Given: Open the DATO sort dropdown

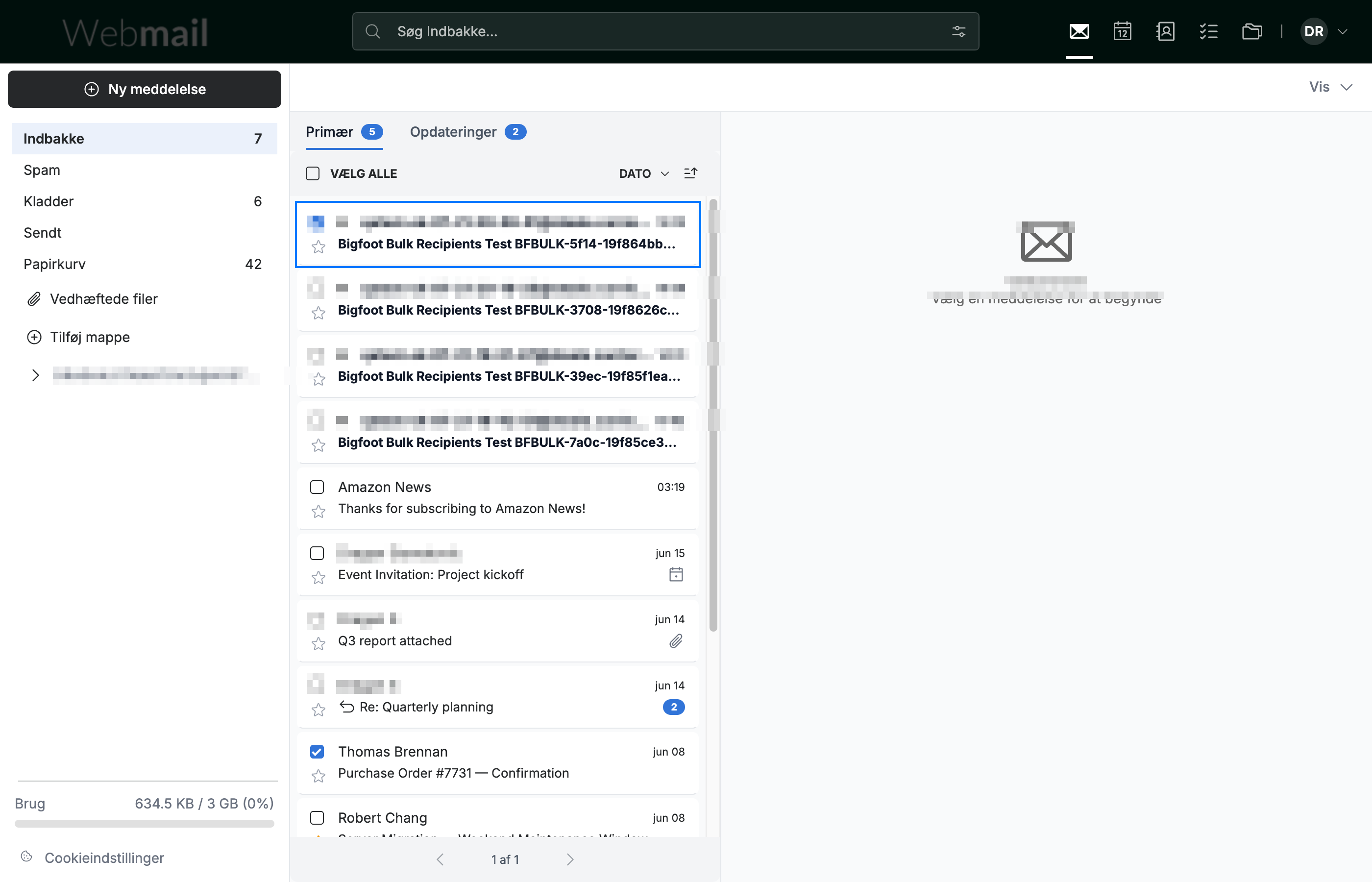Looking at the screenshot, I should pyautogui.click(x=644, y=173).
